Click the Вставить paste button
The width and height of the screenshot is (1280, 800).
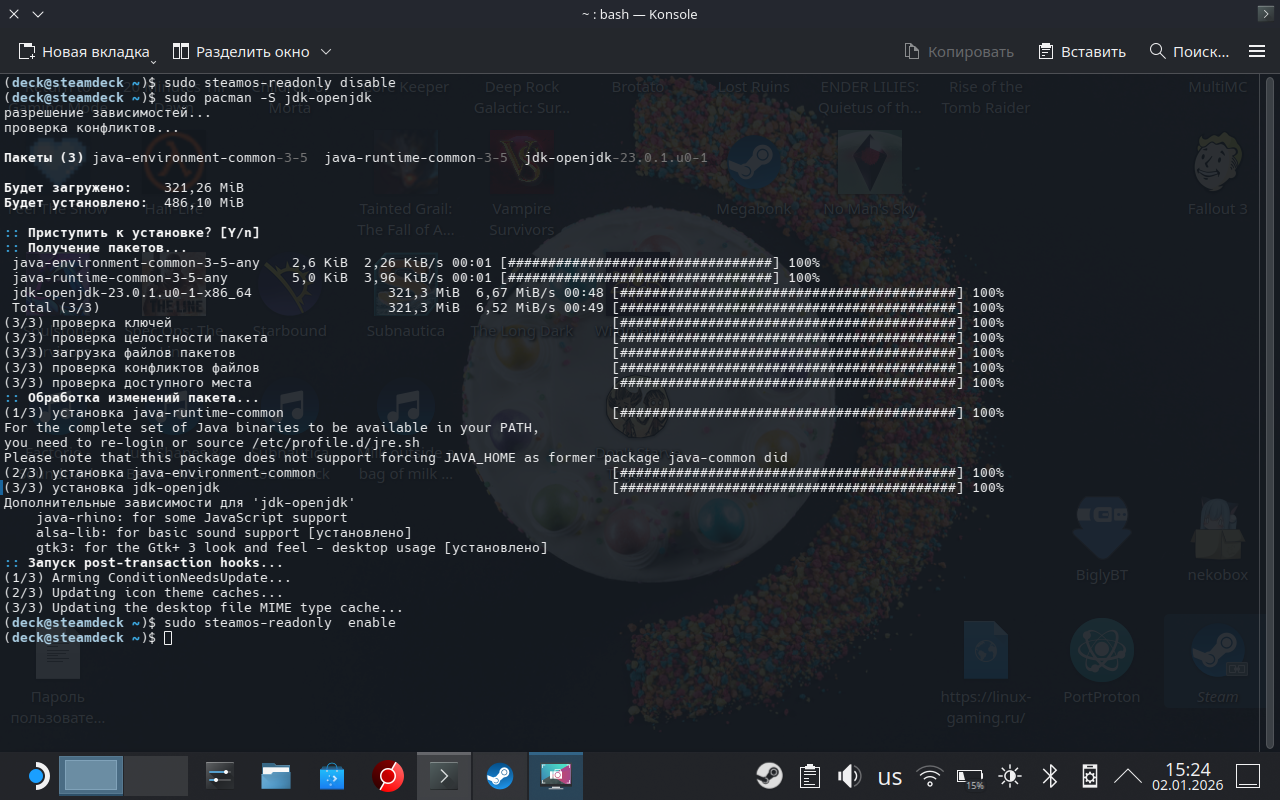(x=1082, y=51)
